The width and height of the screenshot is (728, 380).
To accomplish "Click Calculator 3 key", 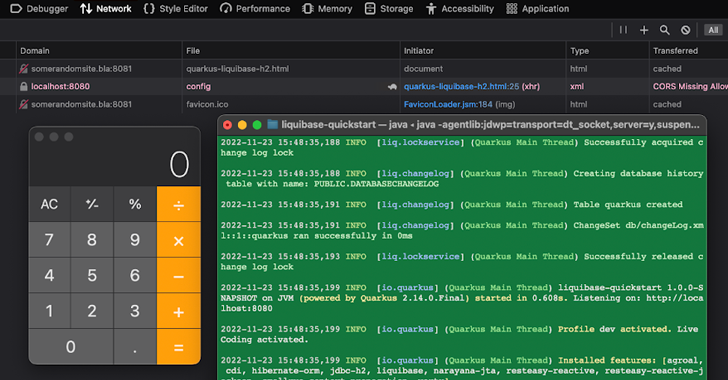I will [135, 311].
